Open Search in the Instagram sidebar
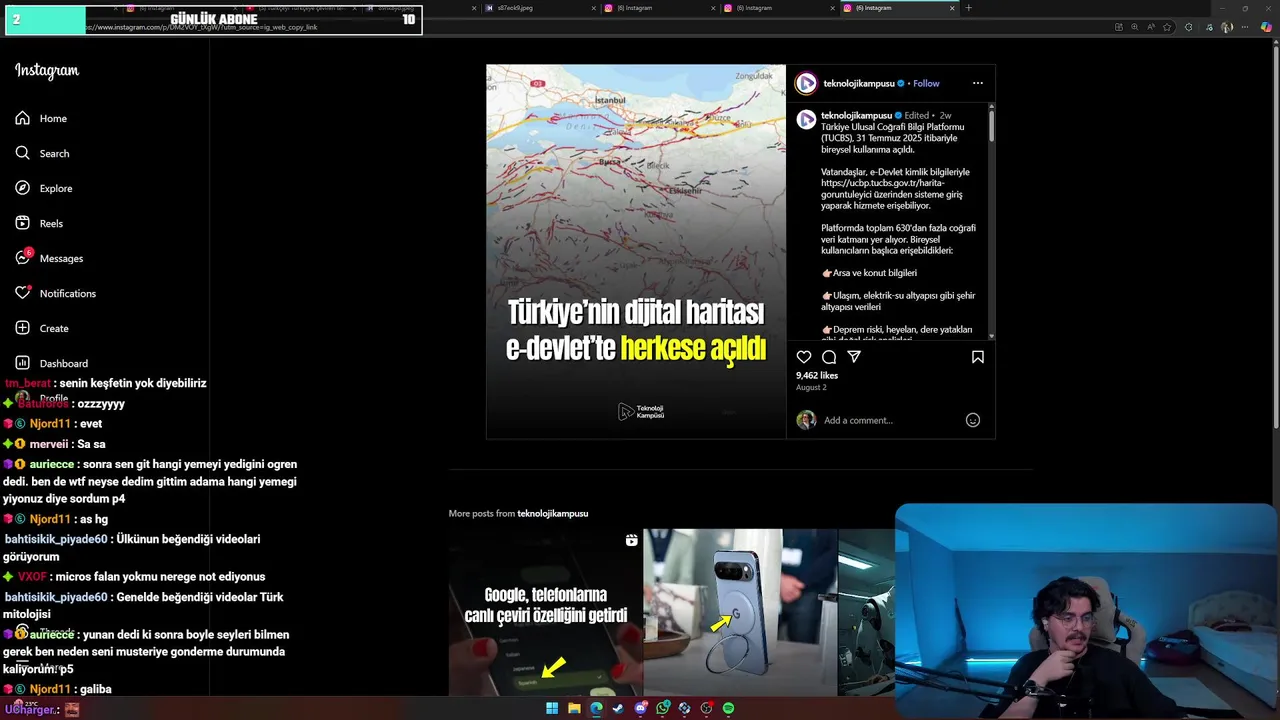Image resolution: width=1280 pixels, height=720 pixels. coord(42,153)
